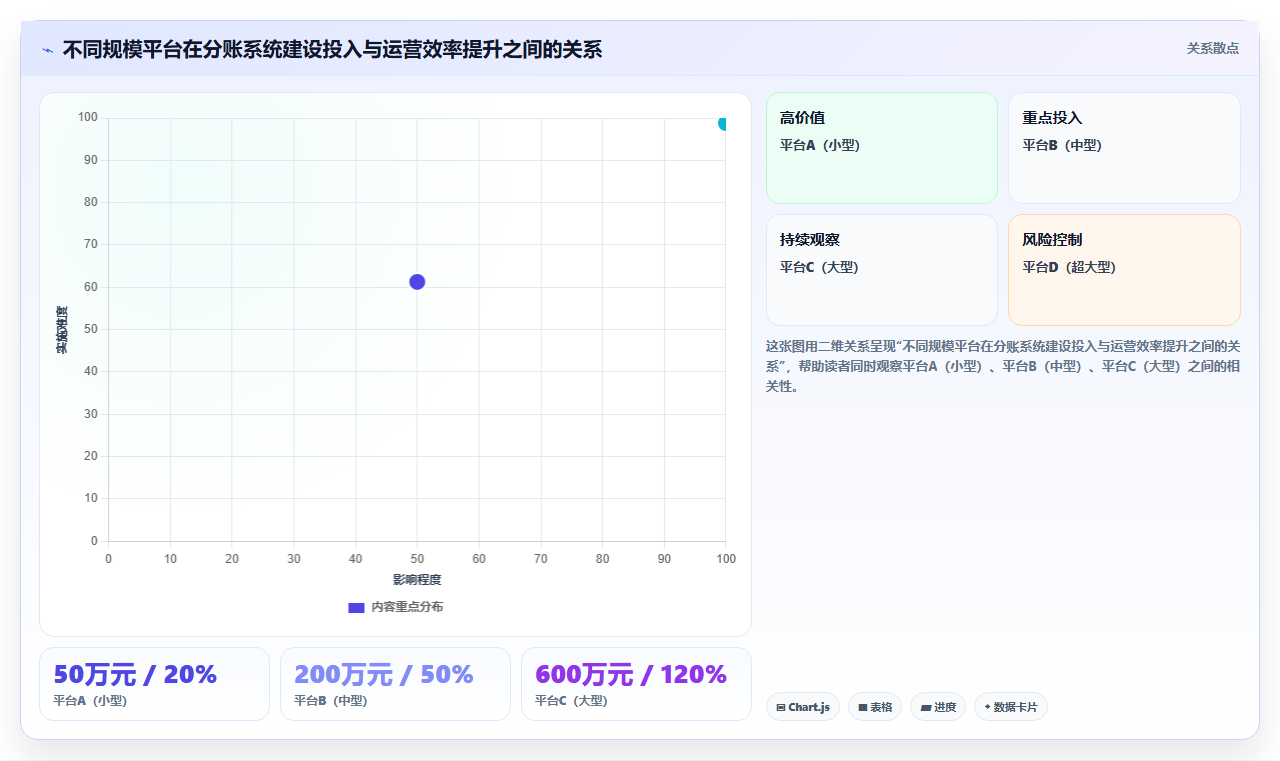Screen dimensions: 1280x761
Task: Select the 表格 tag pill
Action: (875, 707)
